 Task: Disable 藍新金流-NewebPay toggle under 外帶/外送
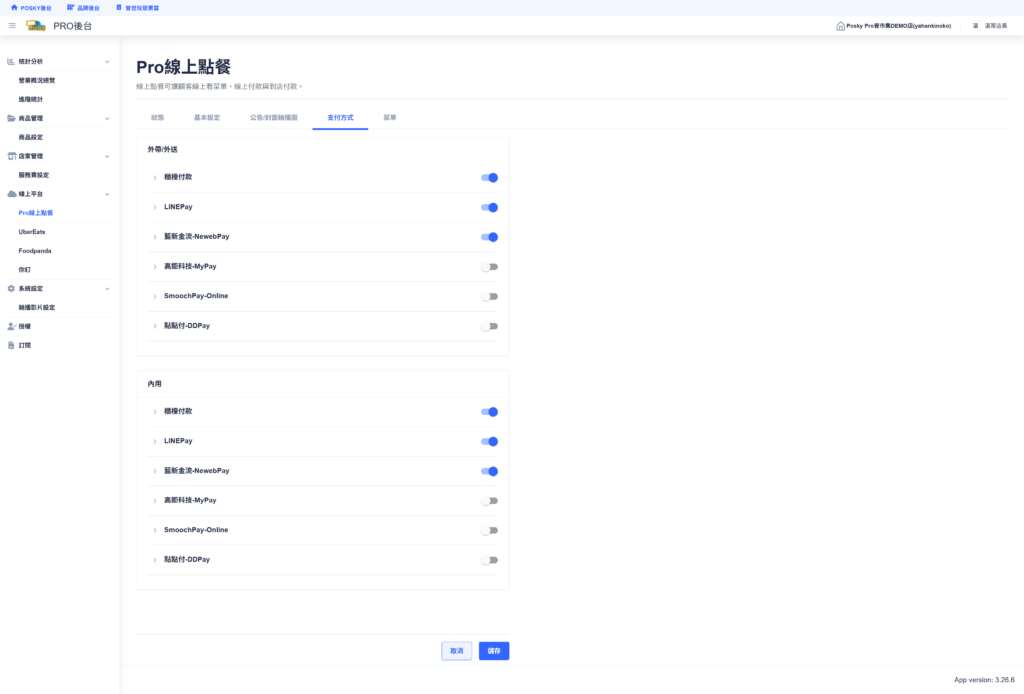pos(489,237)
